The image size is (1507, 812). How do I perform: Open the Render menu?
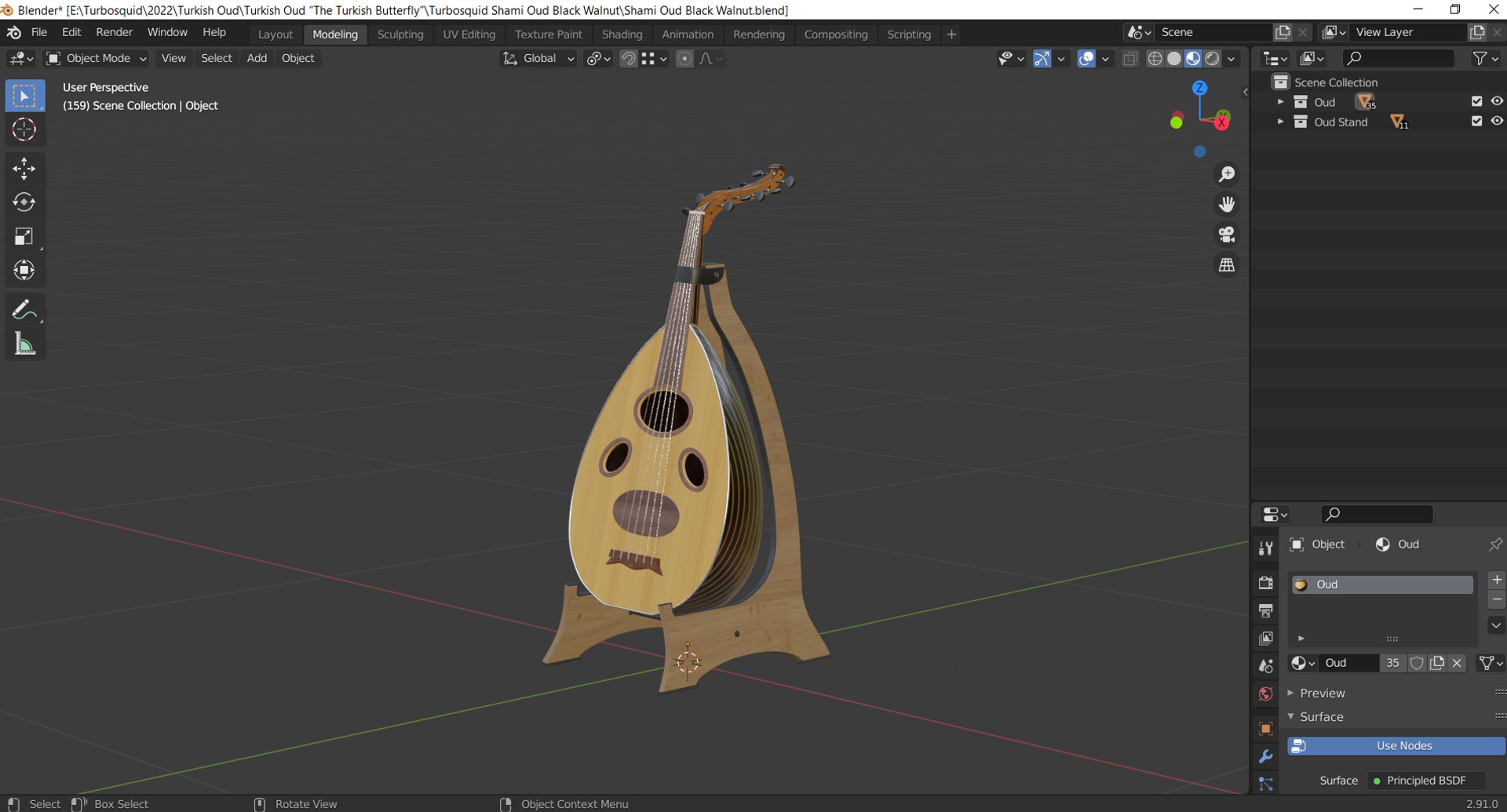(x=114, y=32)
